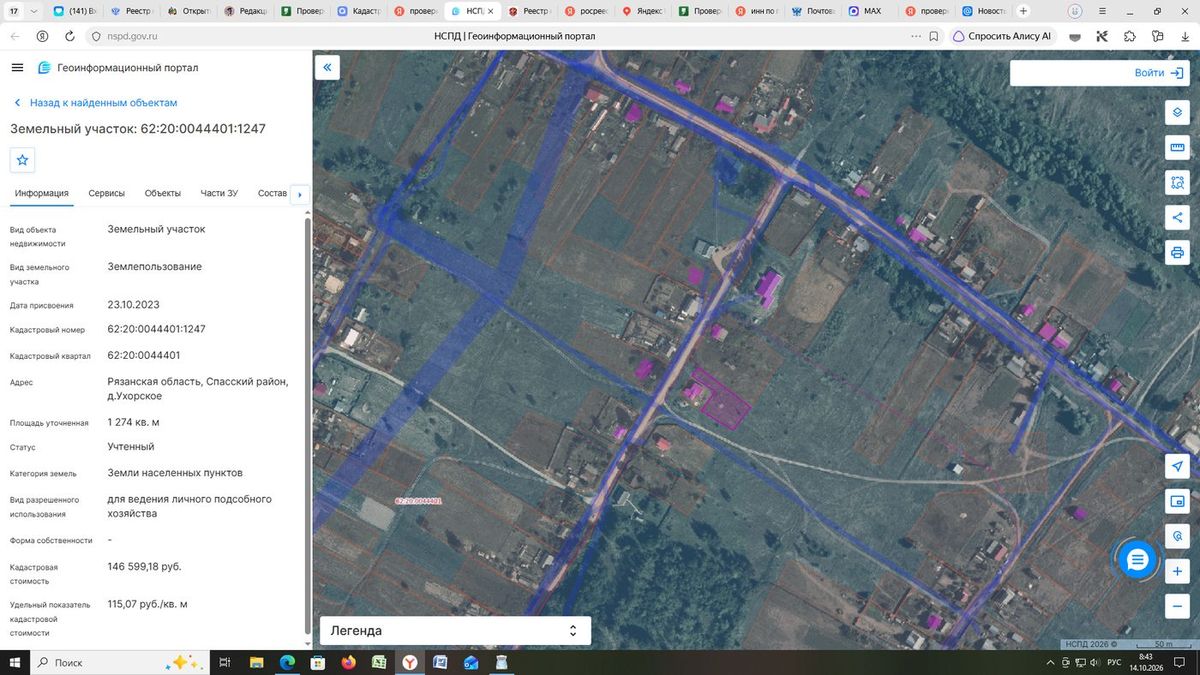Click the area value 1 274 кв. м
The height and width of the screenshot is (675, 1200).
(133, 422)
